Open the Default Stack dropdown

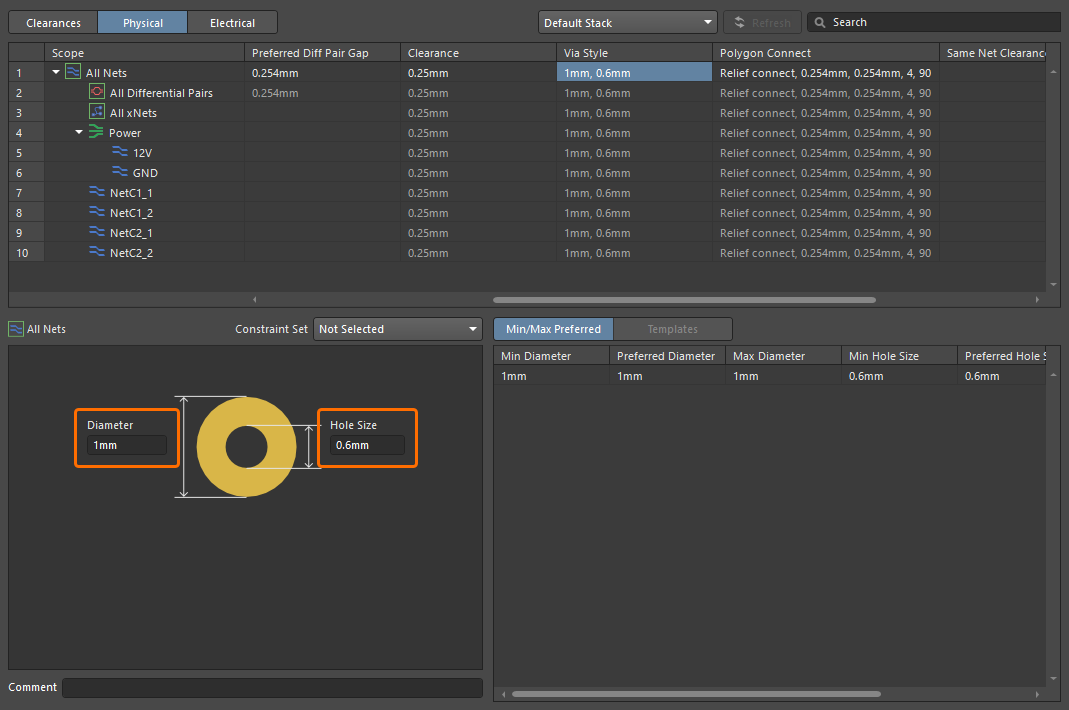627,22
